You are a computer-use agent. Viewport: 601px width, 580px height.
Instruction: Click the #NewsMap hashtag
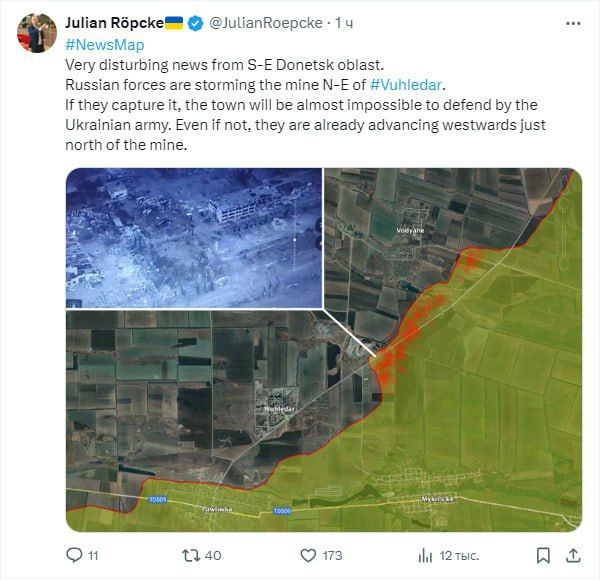[x=104, y=44]
